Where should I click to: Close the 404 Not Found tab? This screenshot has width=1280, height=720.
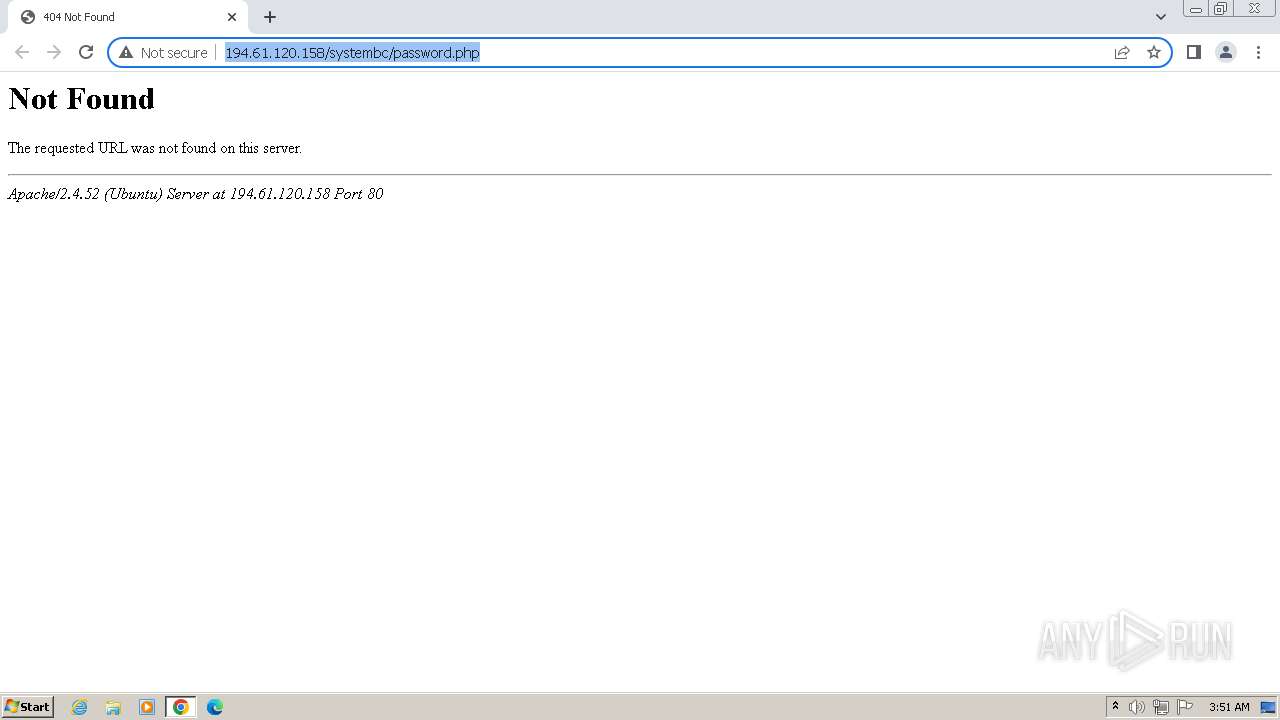tap(232, 17)
